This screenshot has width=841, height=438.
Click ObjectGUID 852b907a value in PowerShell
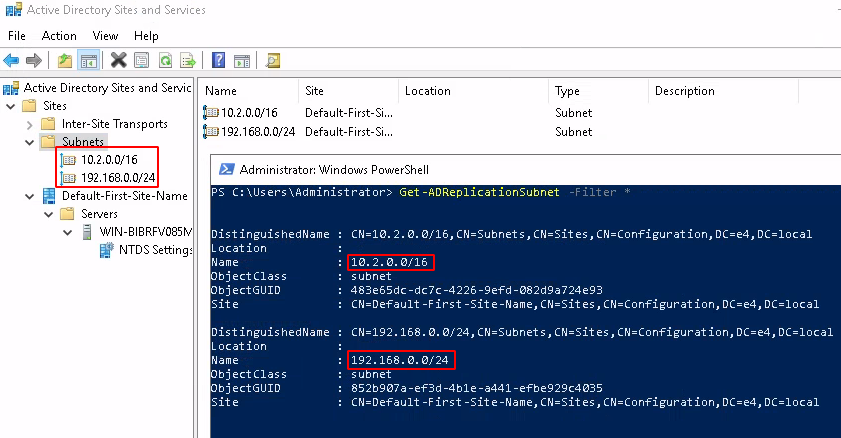click(476, 388)
